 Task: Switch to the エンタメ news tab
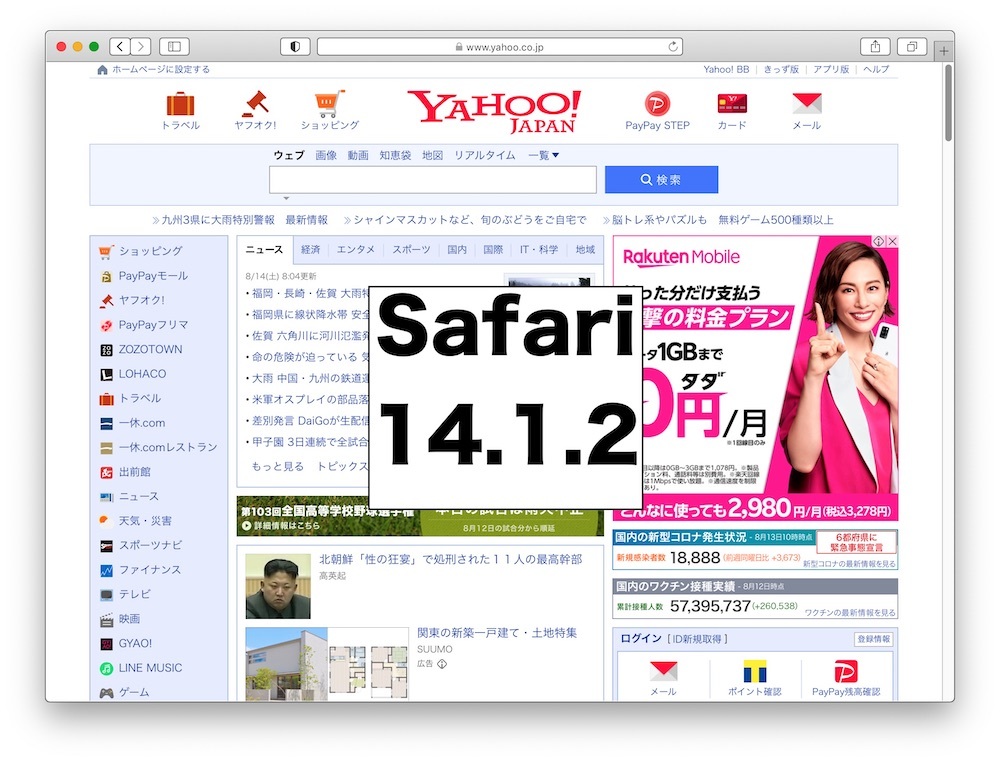356,249
